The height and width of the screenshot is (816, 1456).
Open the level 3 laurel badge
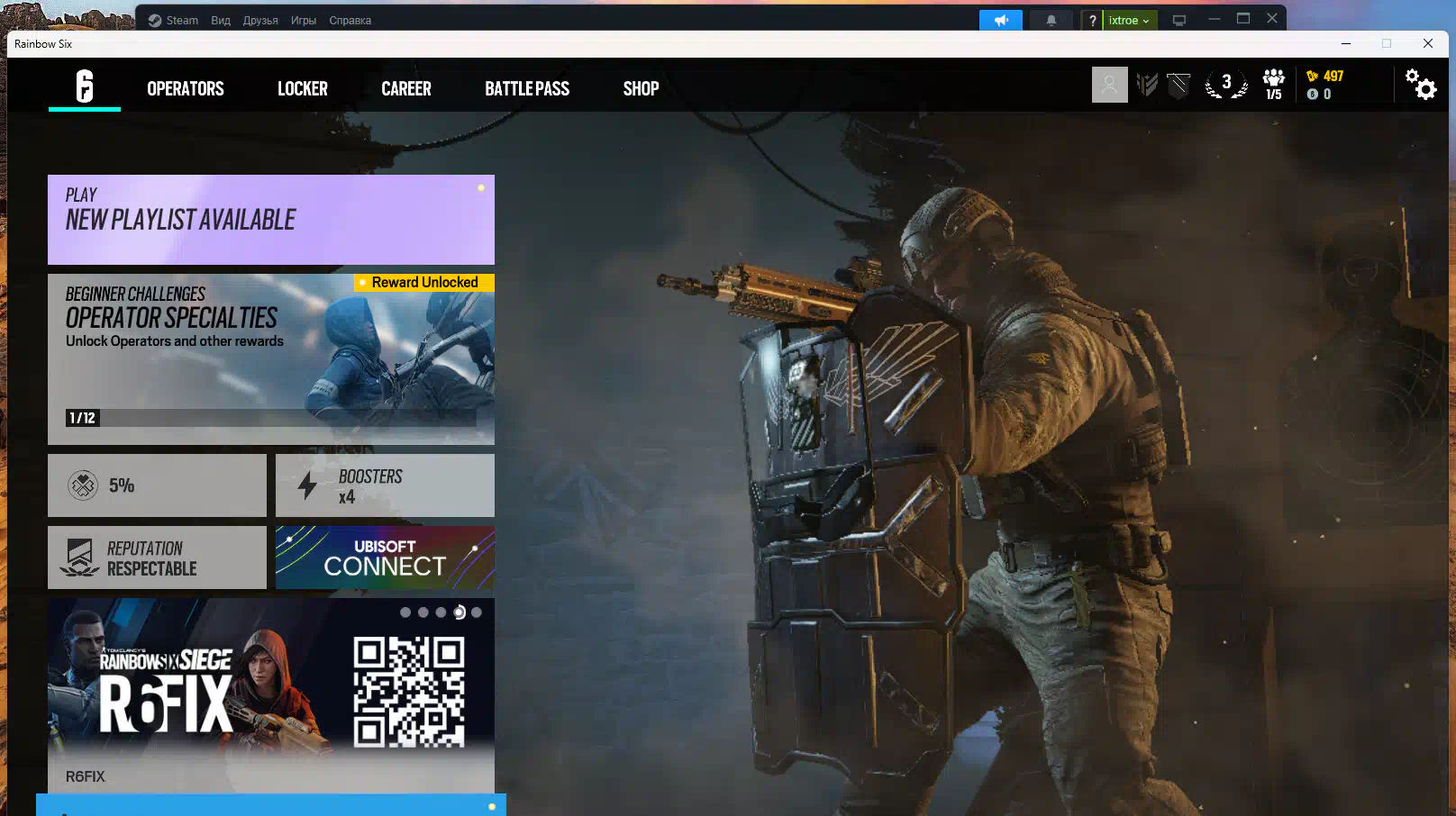[1226, 85]
